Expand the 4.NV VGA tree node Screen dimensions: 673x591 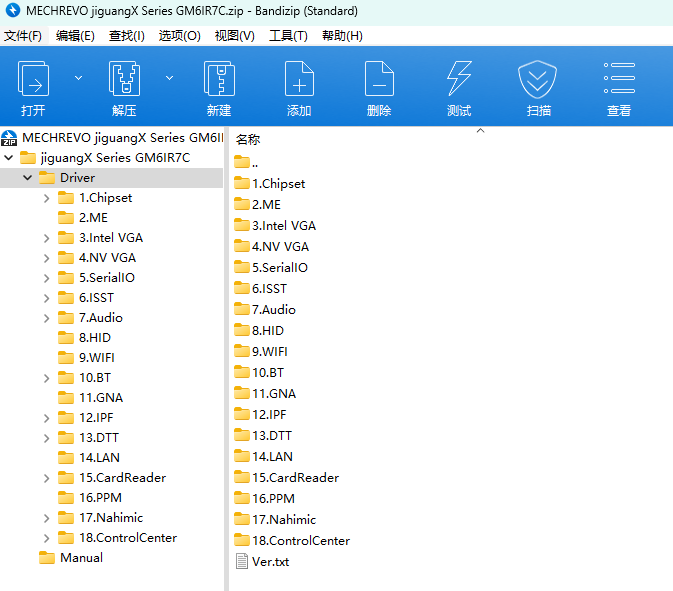point(46,258)
